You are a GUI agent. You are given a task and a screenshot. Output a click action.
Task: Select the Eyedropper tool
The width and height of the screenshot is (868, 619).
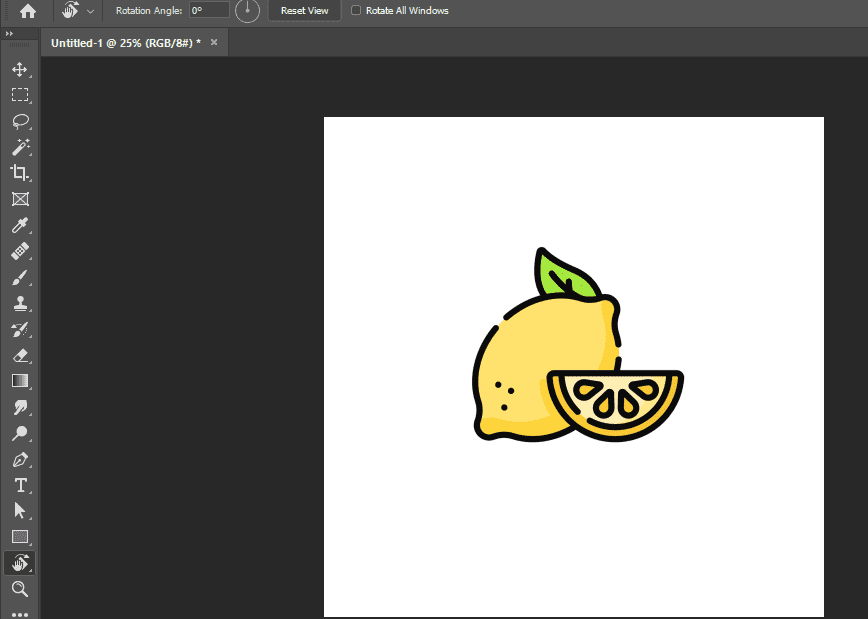(x=20, y=225)
